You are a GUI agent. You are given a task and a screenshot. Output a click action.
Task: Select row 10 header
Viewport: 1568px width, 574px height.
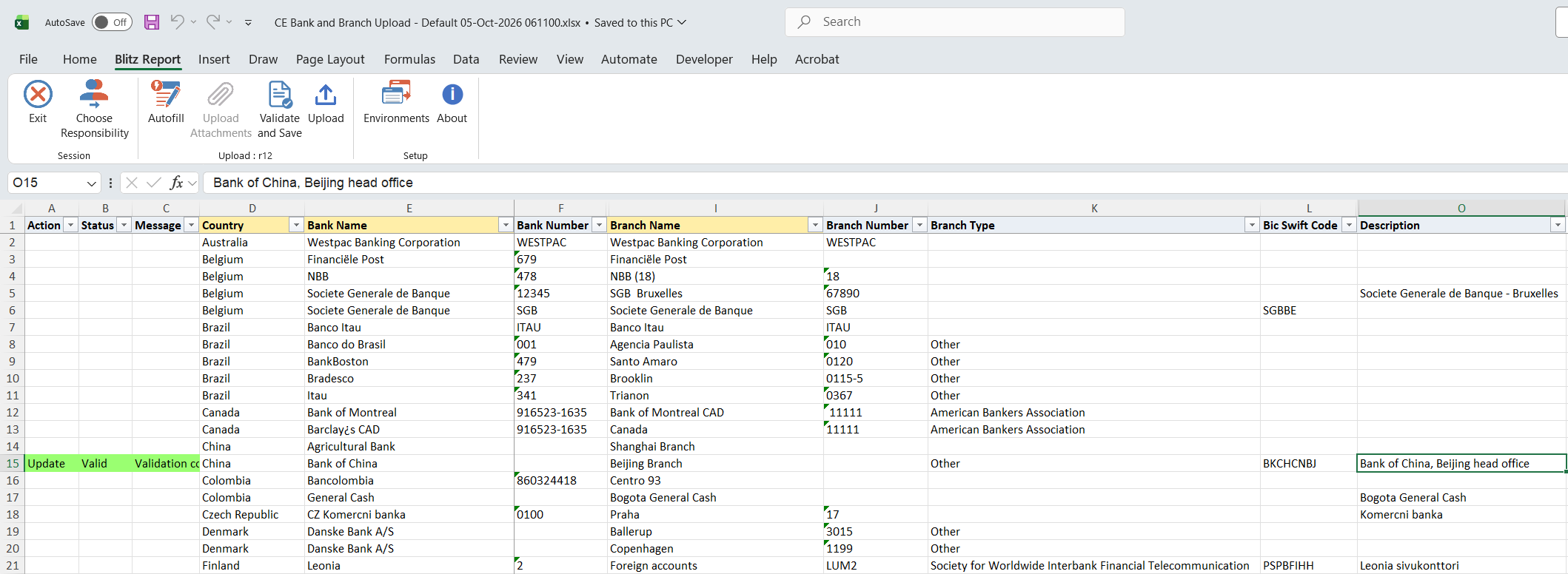pyautogui.click(x=12, y=378)
